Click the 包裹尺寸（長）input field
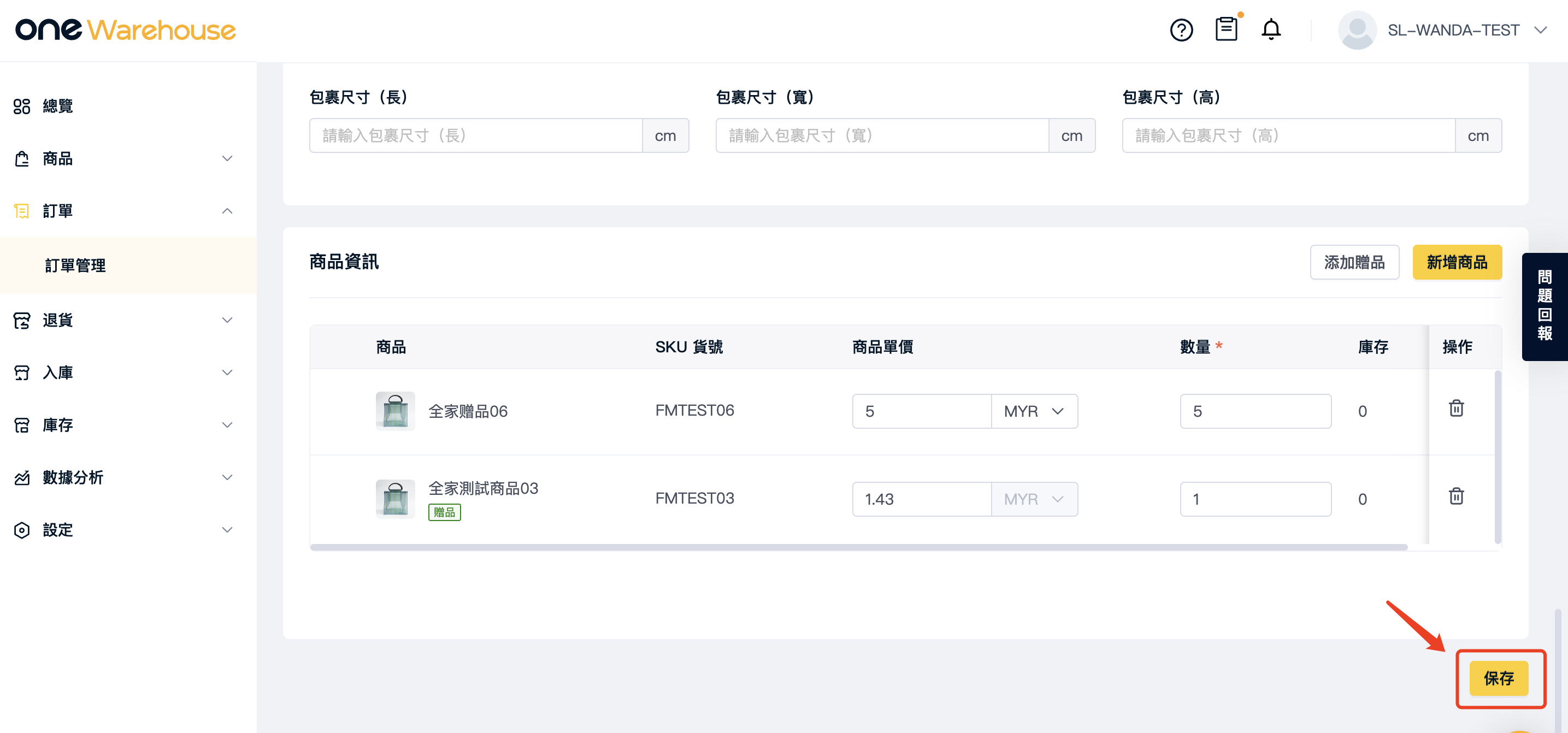 (475, 135)
